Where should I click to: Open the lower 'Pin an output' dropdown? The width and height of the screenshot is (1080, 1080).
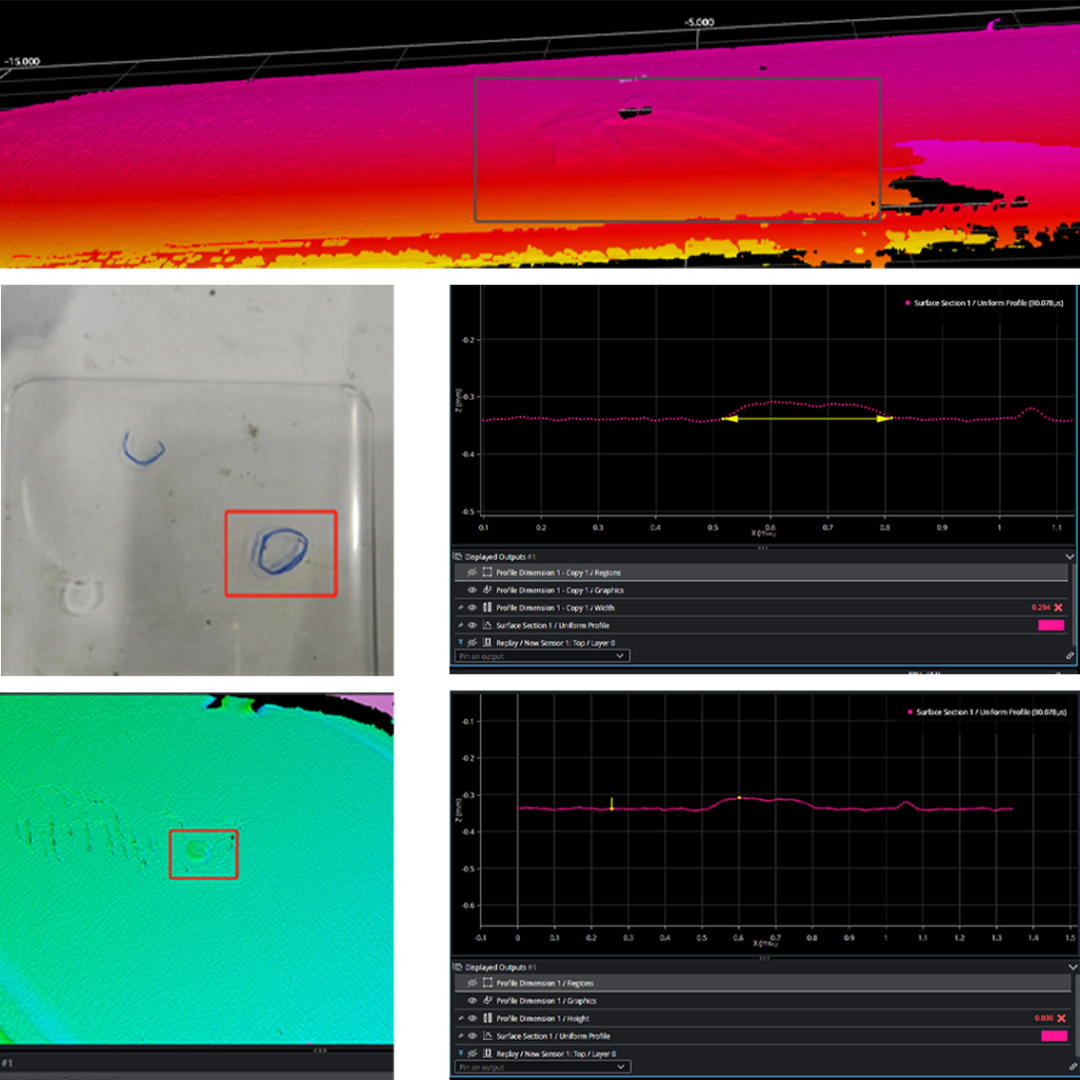tap(541, 1067)
